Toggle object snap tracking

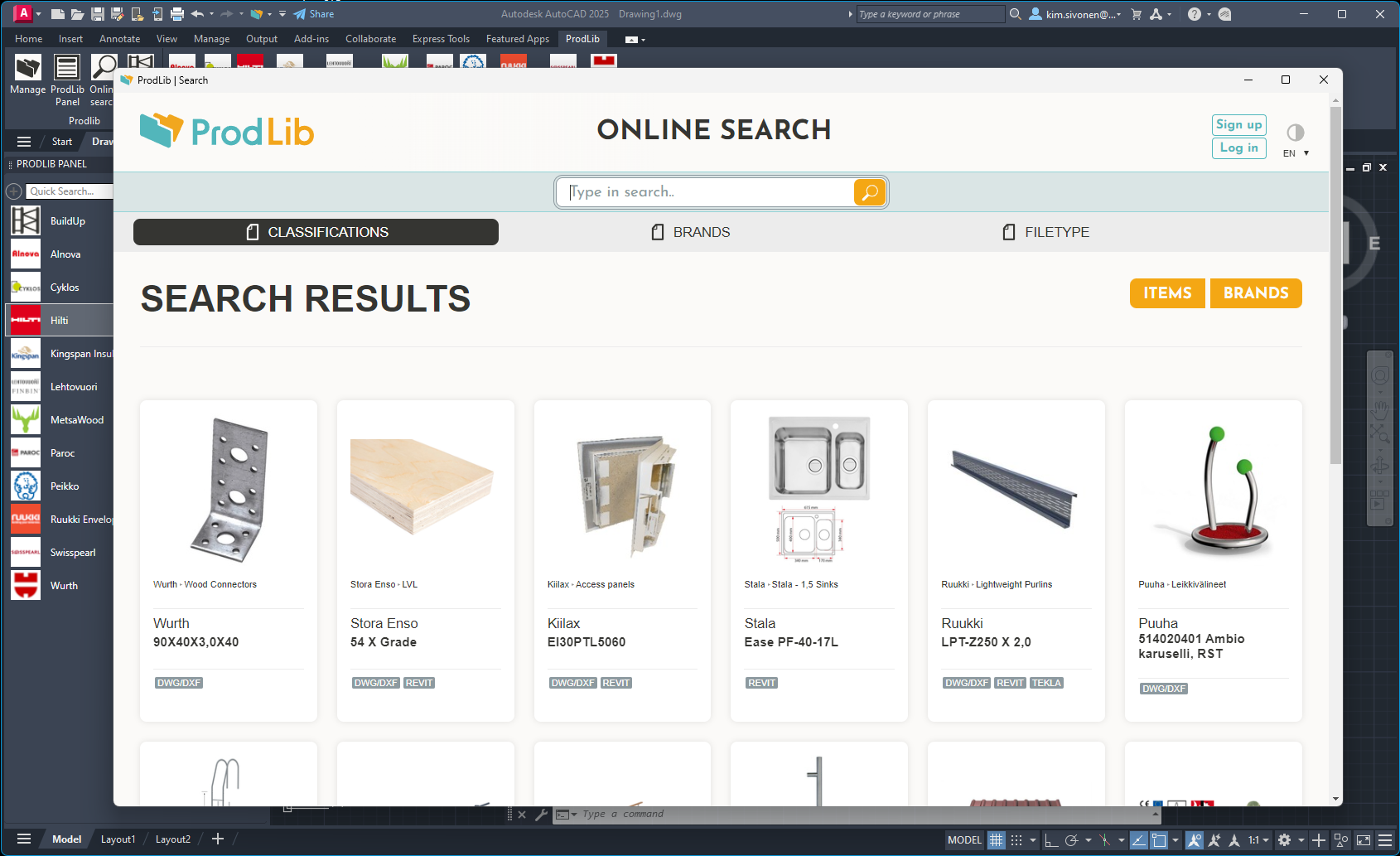(x=1139, y=840)
